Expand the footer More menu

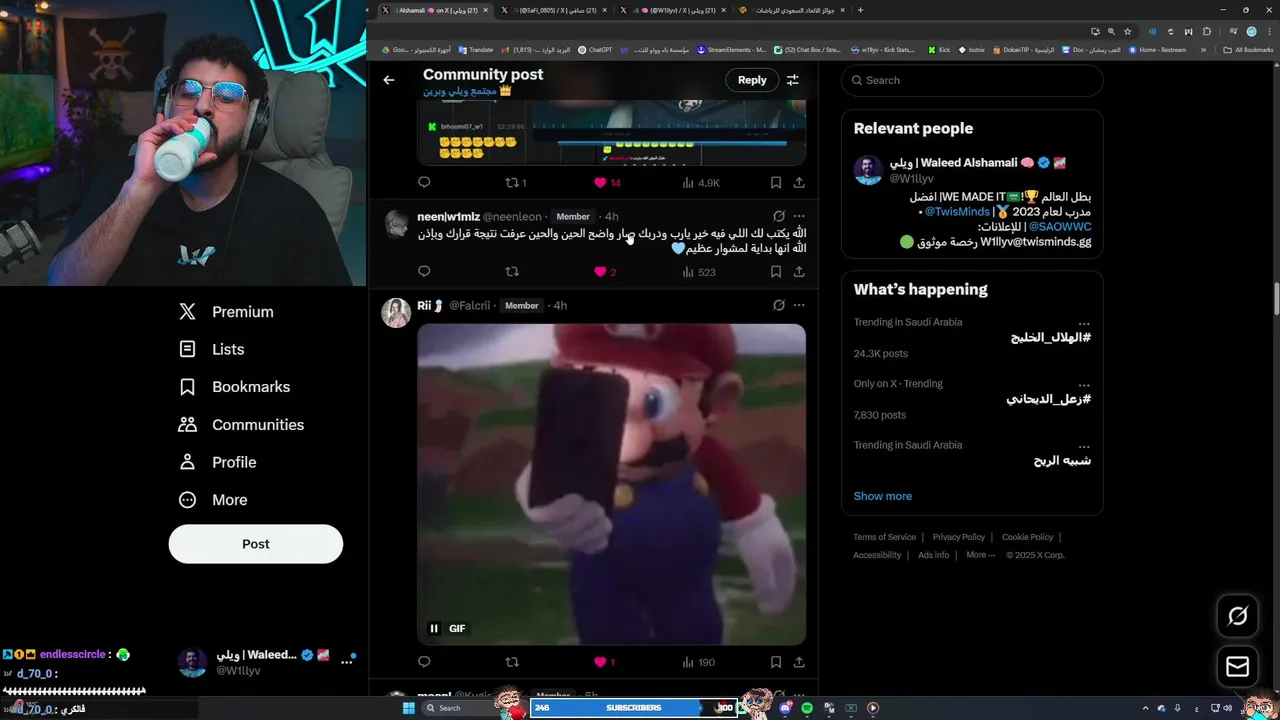(980, 555)
